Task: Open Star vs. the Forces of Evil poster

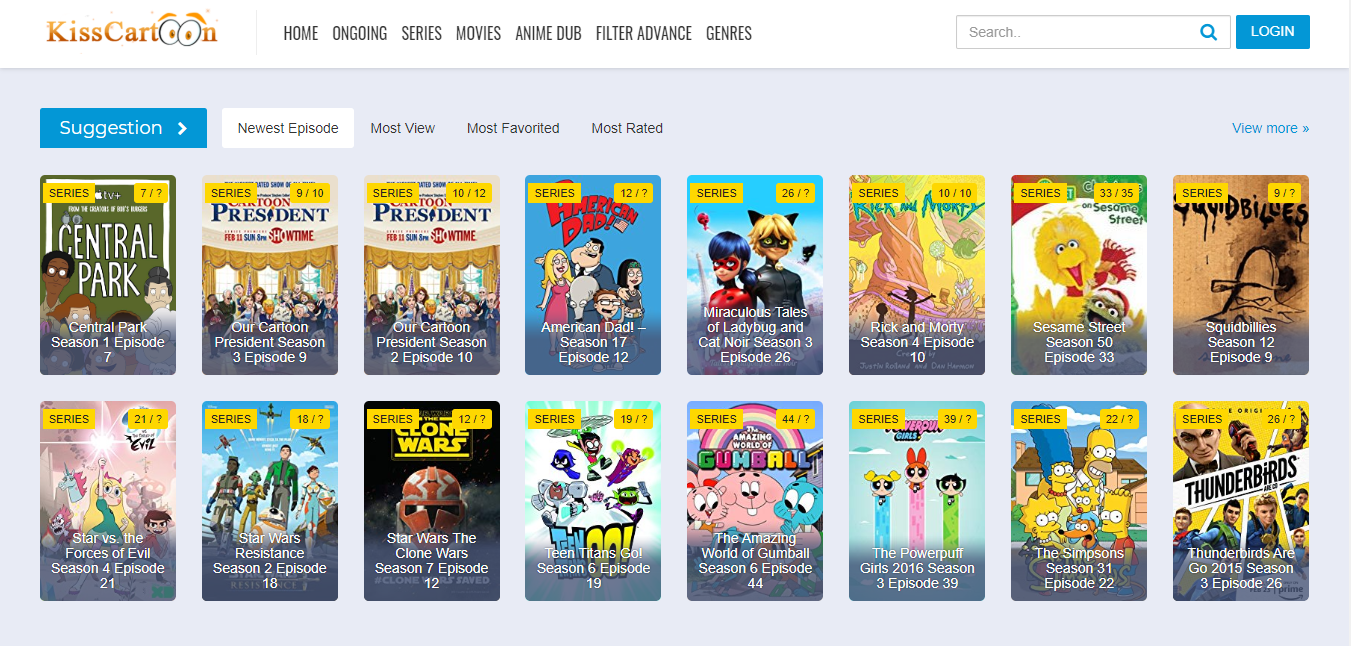Action: point(108,501)
